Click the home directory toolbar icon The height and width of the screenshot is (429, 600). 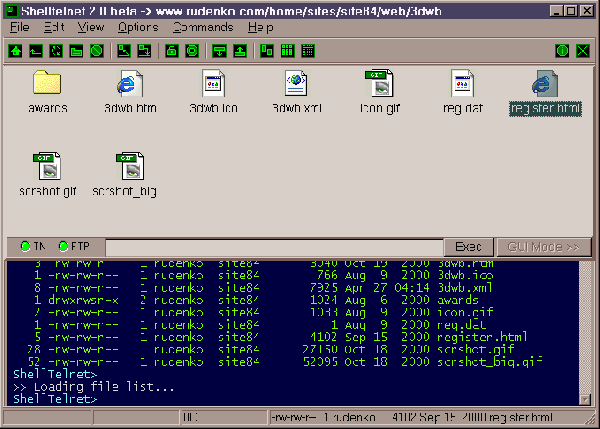click(15, 50)
